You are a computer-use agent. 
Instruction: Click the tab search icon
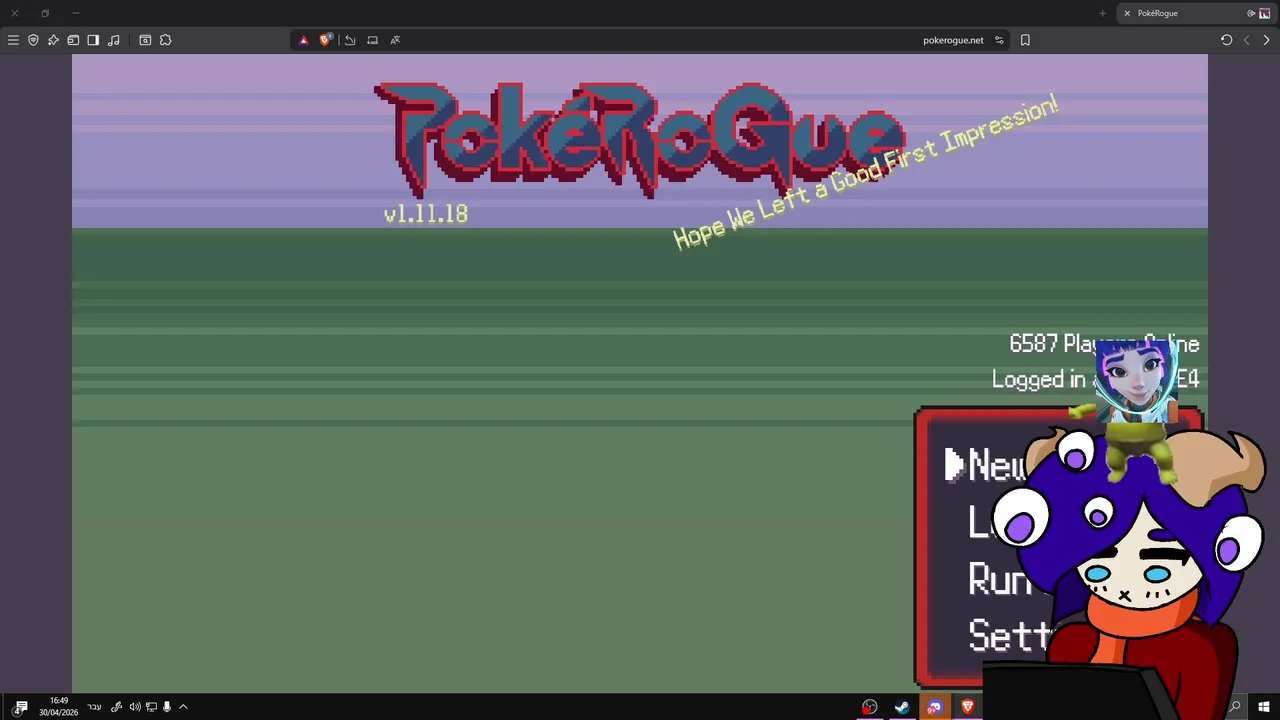[145, 40]
